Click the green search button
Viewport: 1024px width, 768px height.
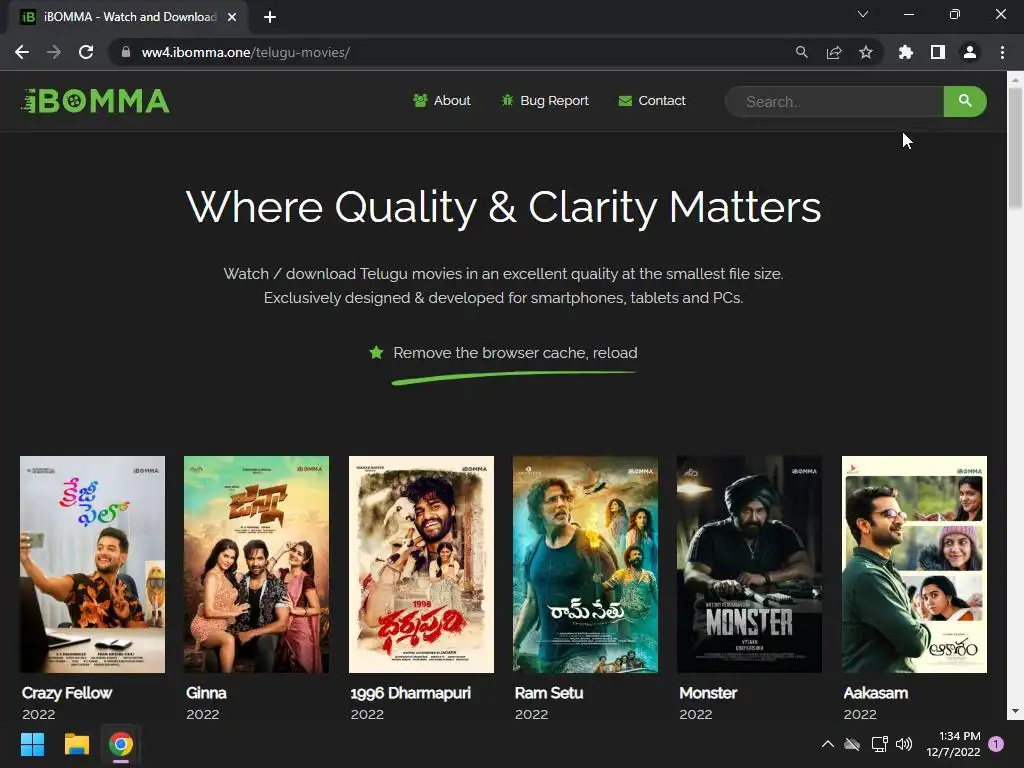point(965,101)
